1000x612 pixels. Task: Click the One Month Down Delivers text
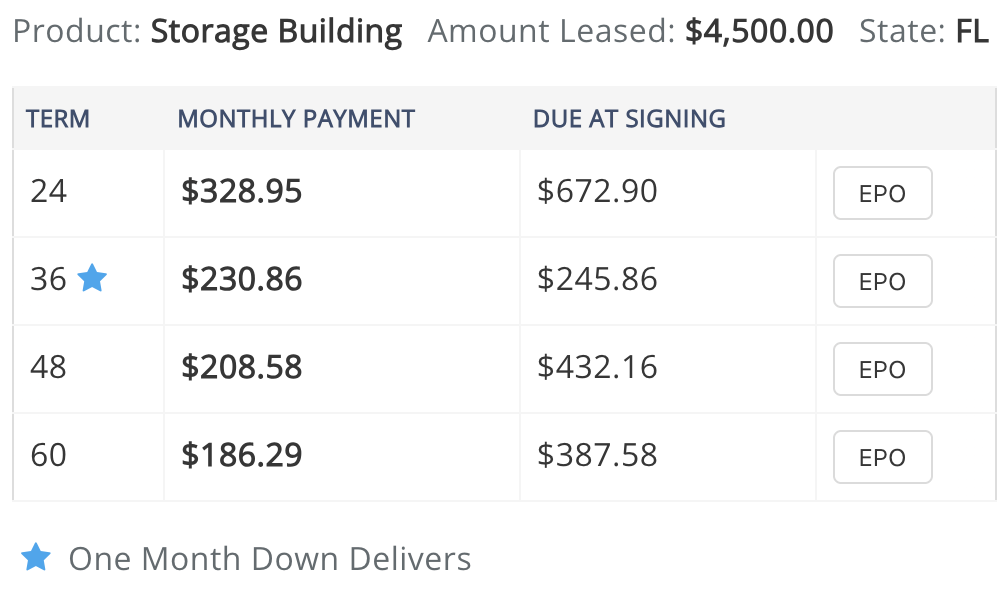270,558
